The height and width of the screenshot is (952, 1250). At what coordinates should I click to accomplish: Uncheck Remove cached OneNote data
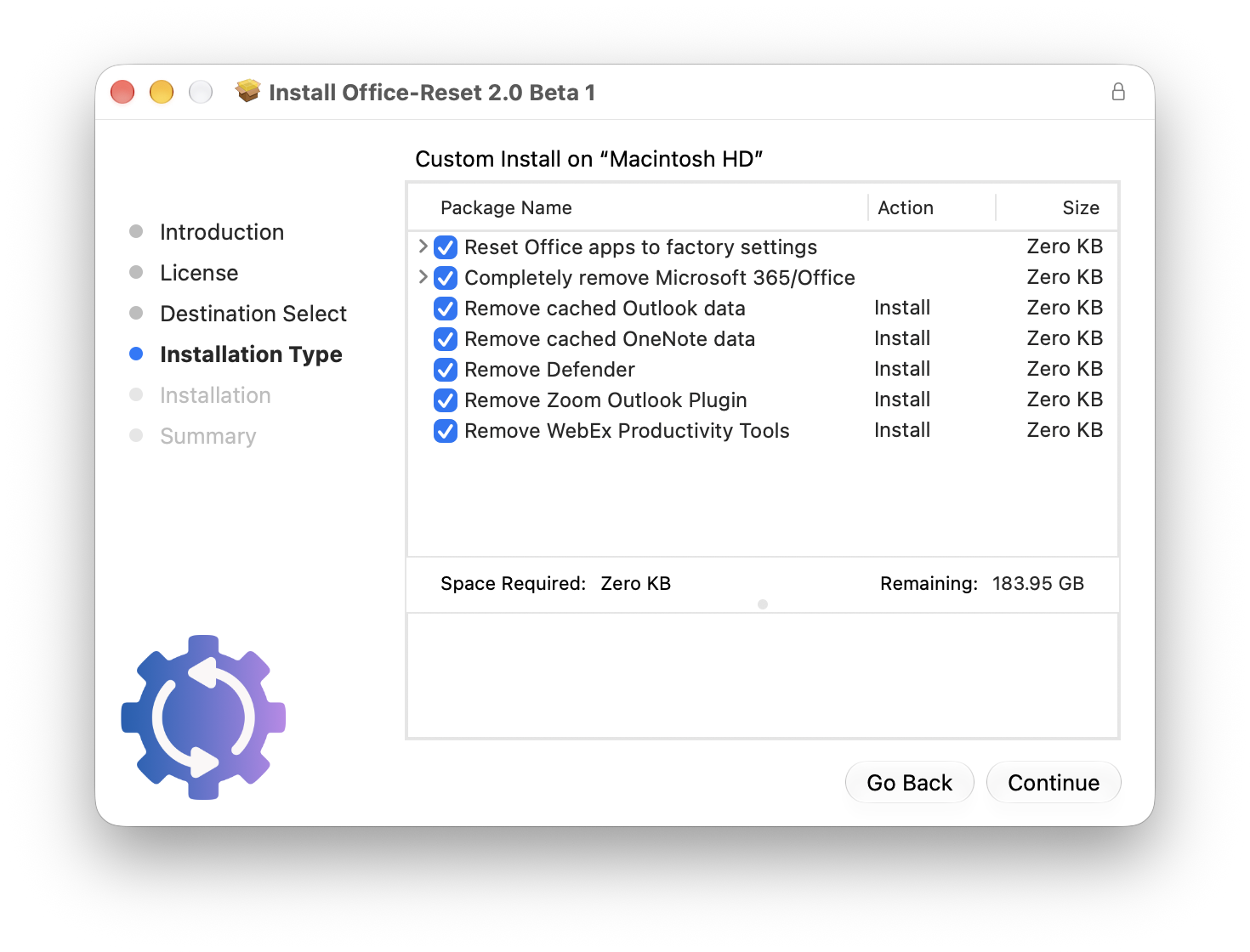446,339
